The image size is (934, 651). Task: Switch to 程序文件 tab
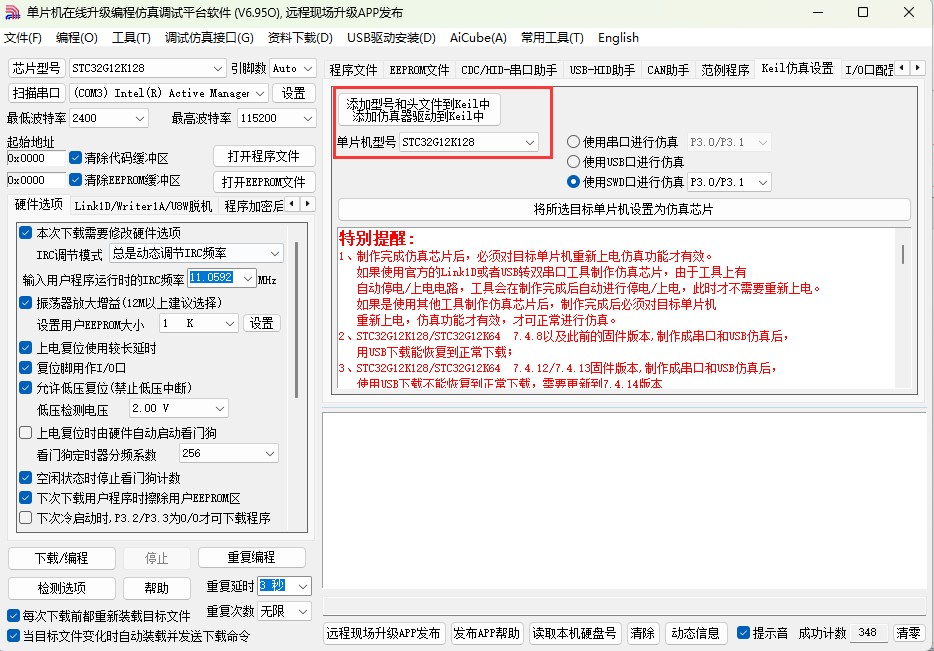(353, 70)
